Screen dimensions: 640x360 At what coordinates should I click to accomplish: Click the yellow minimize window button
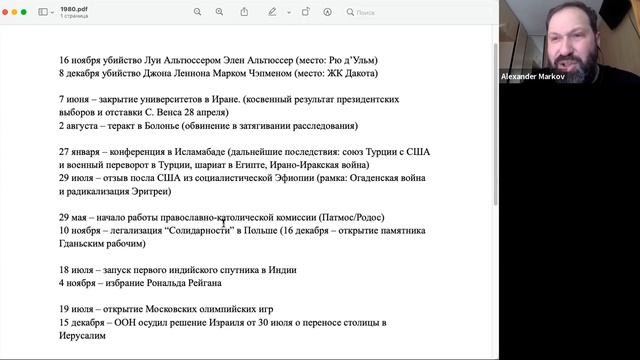(x=14, y=12)
